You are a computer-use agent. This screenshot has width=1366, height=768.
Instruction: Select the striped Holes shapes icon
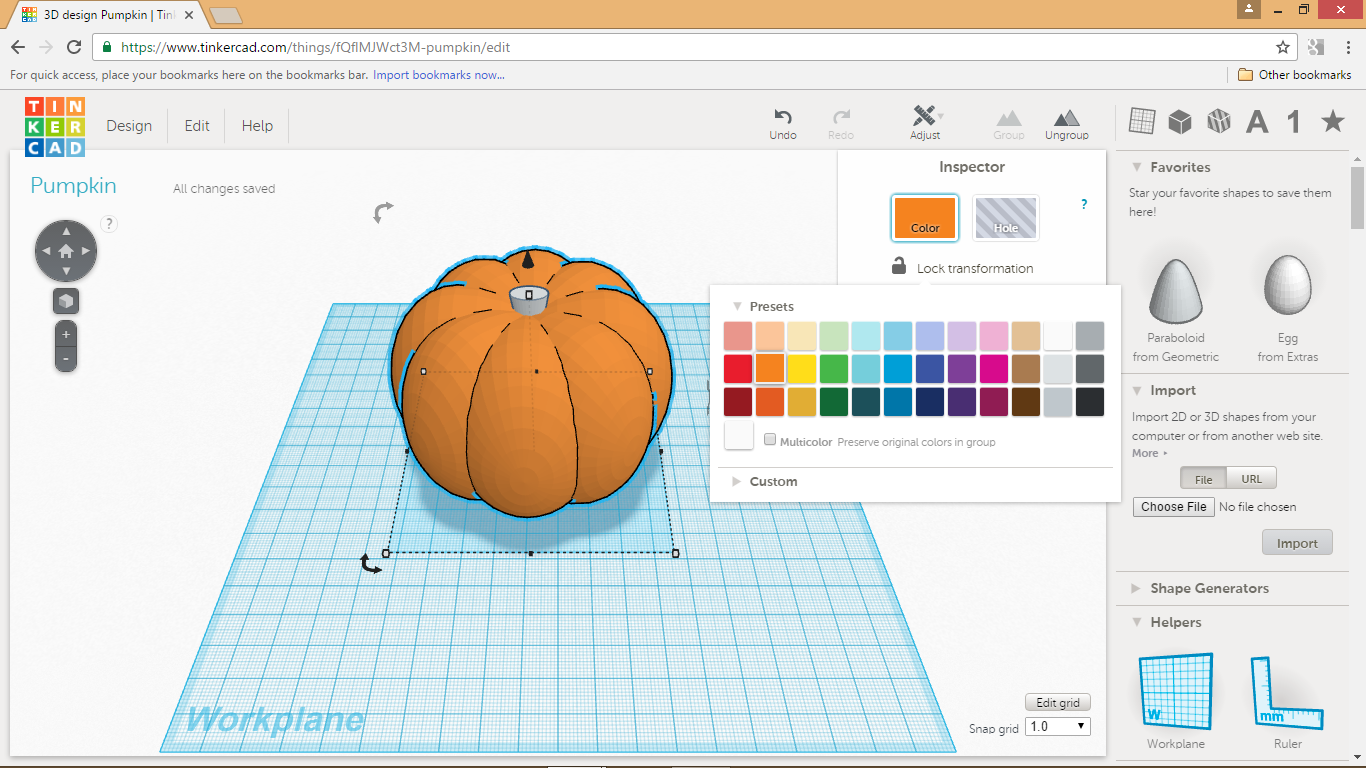point(1219,121)
